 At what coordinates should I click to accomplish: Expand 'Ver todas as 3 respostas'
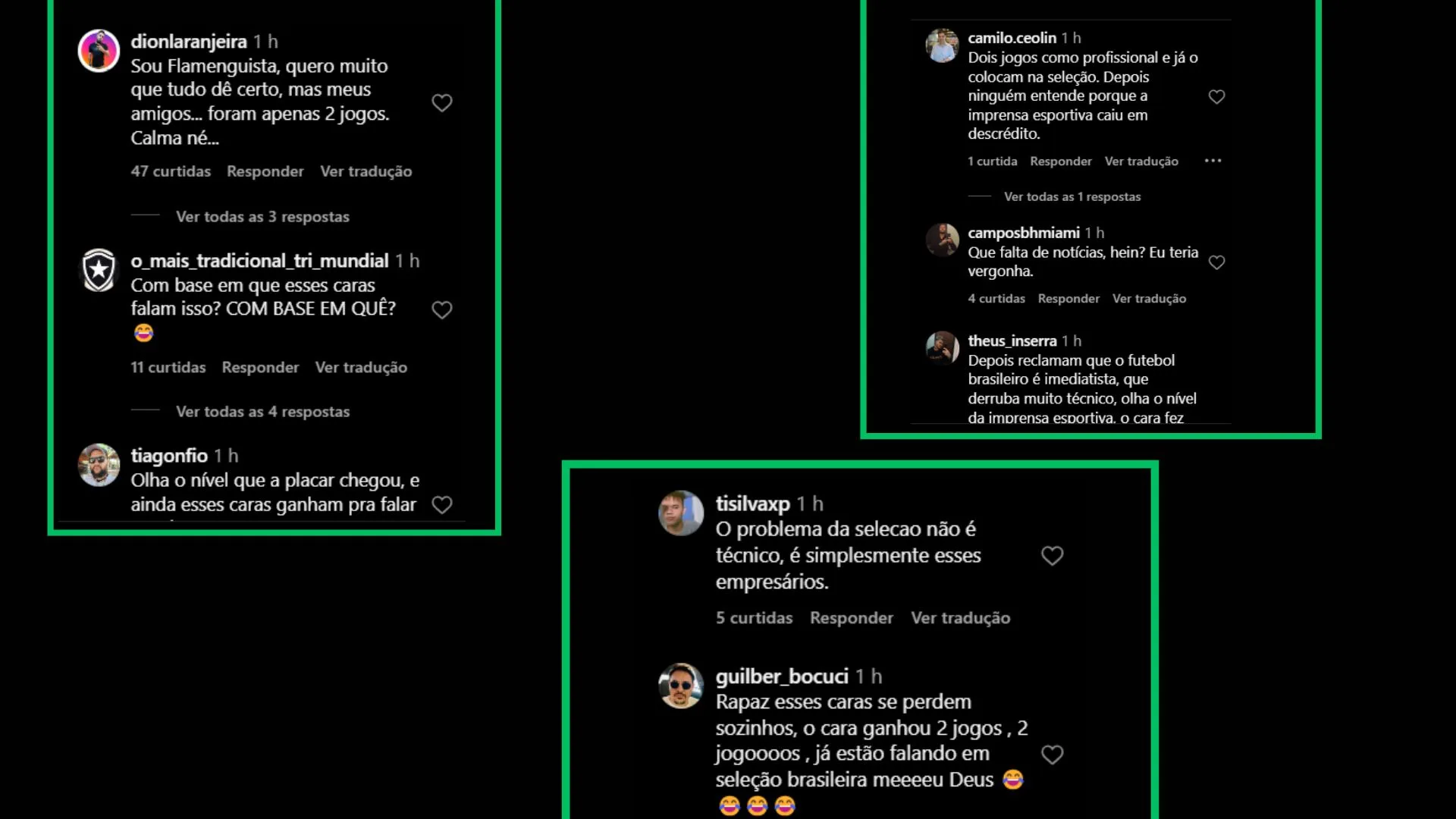[x=262, y=217]
